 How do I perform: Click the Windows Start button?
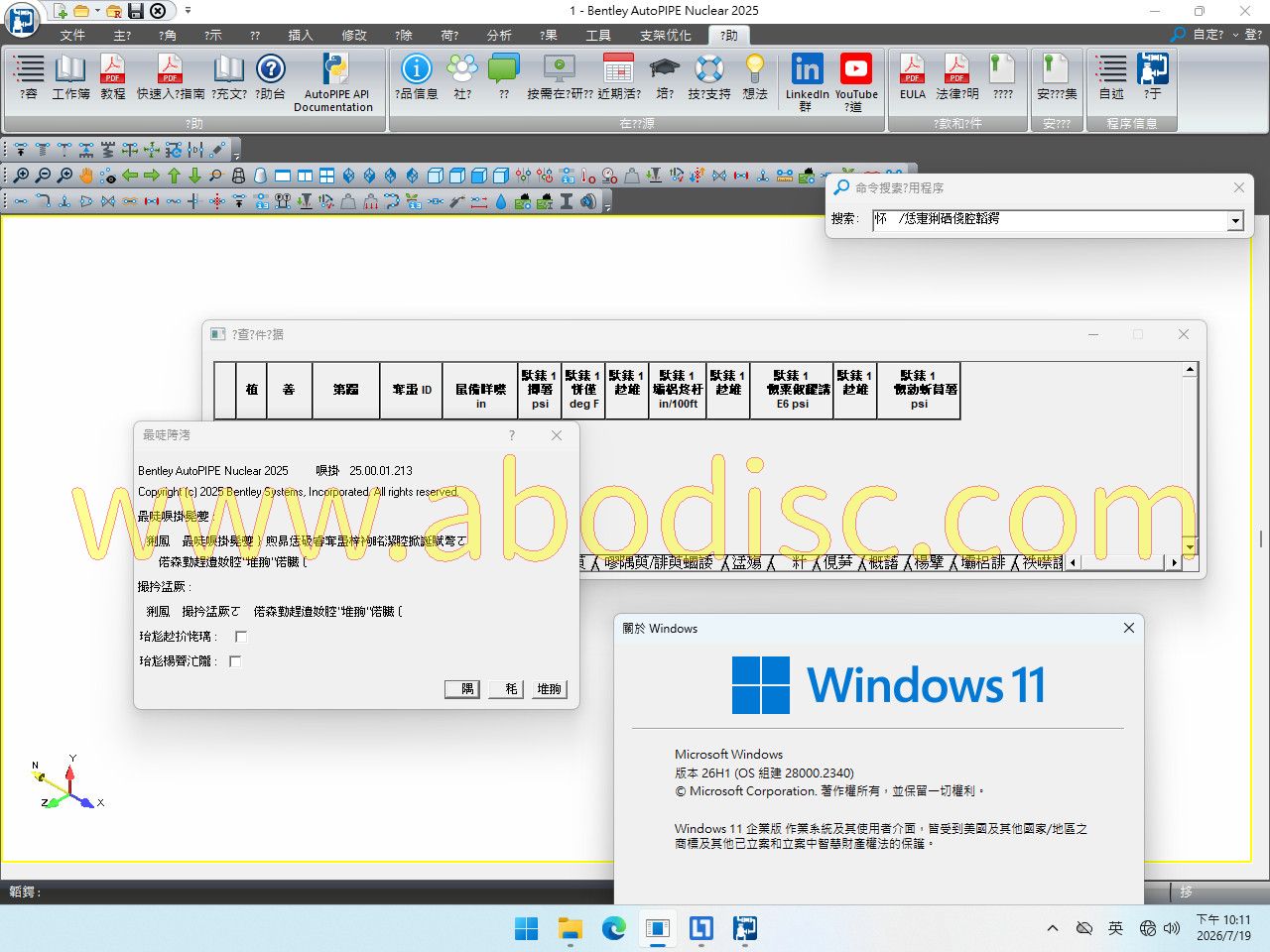point(527,928)
